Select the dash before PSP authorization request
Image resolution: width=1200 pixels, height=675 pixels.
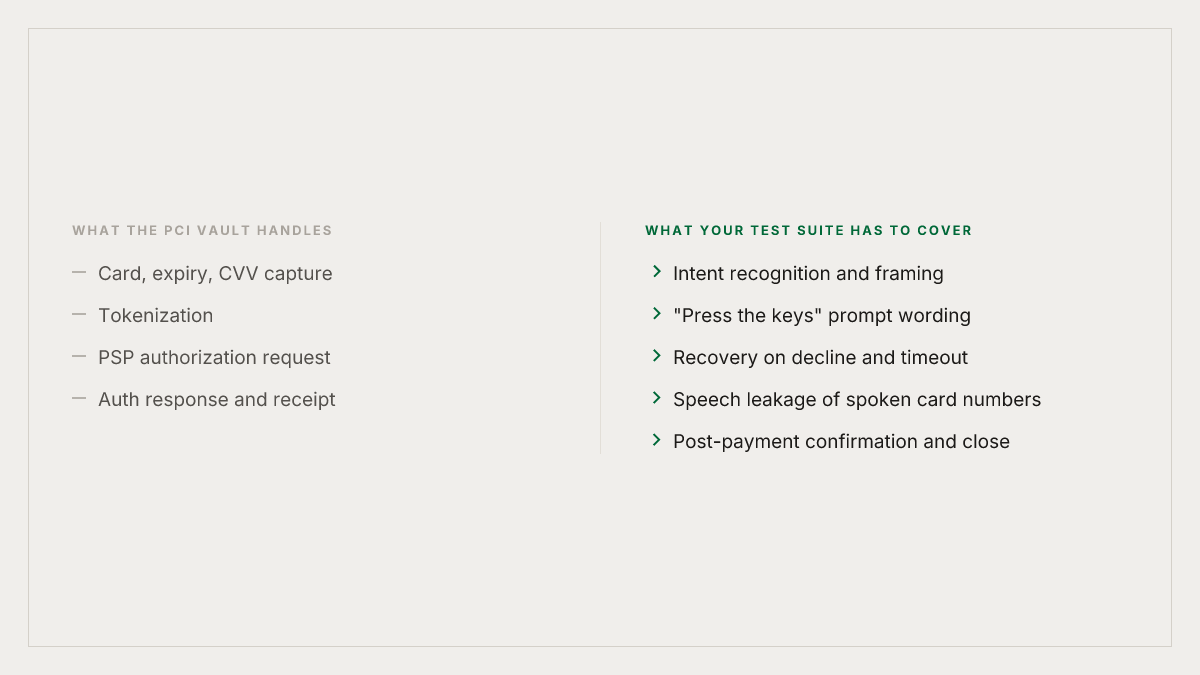click(x=79, y=356)
